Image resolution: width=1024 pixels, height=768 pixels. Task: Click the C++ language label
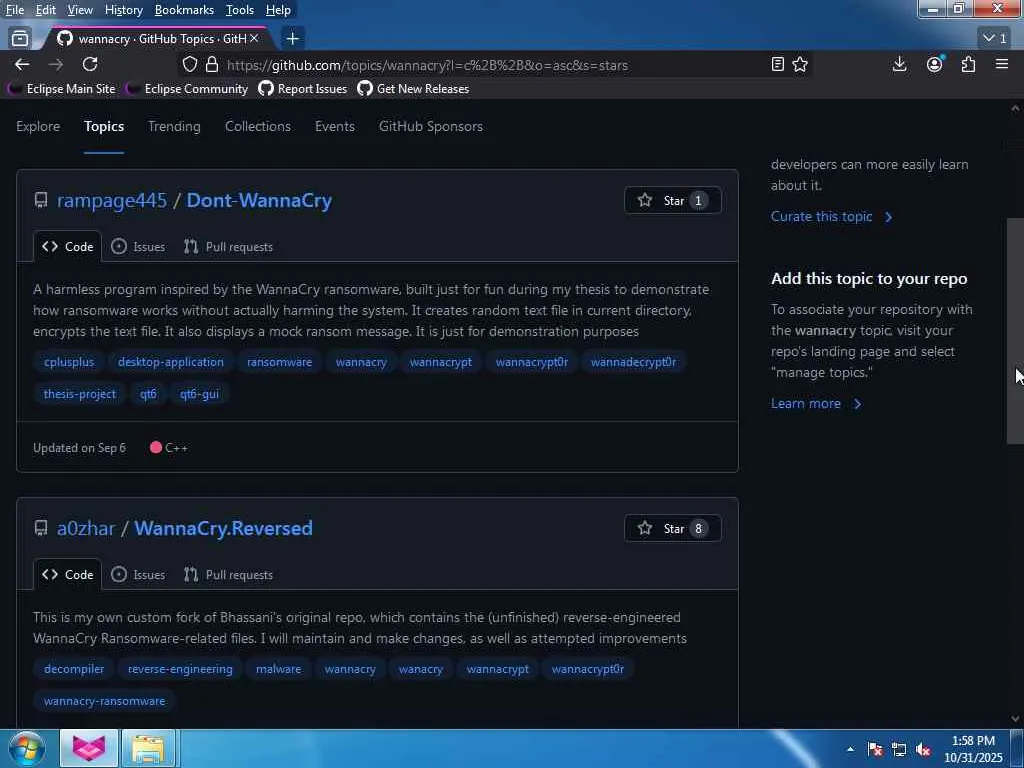169,448
